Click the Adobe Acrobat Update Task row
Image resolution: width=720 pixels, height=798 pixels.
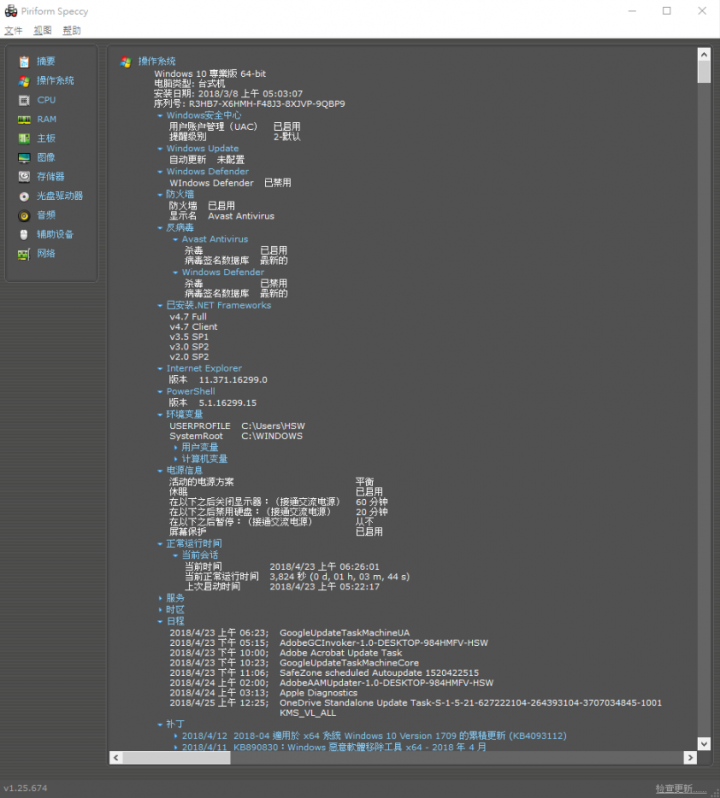[285, 653]
